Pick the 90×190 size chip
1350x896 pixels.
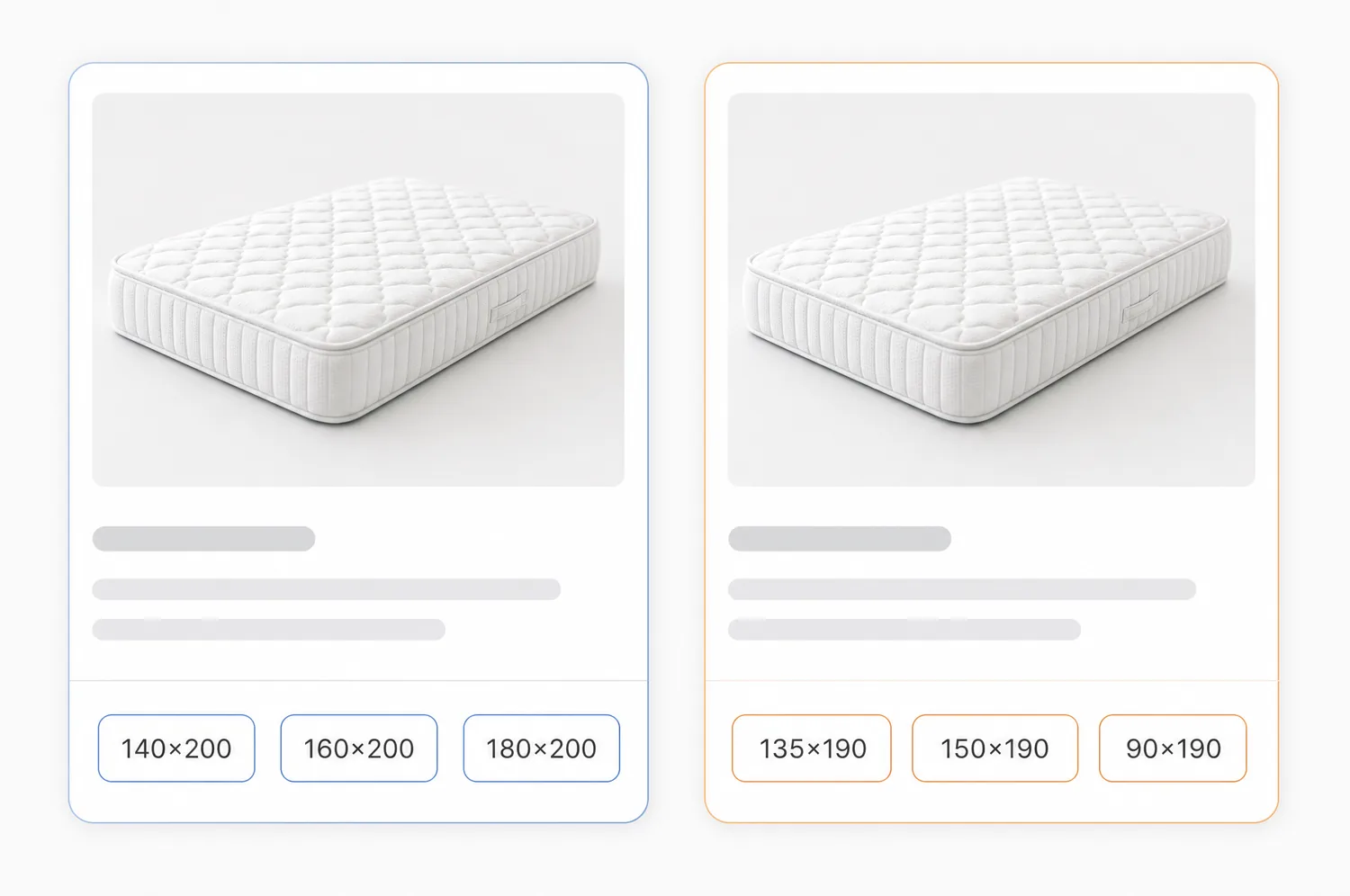click(x=1173, y=748)
